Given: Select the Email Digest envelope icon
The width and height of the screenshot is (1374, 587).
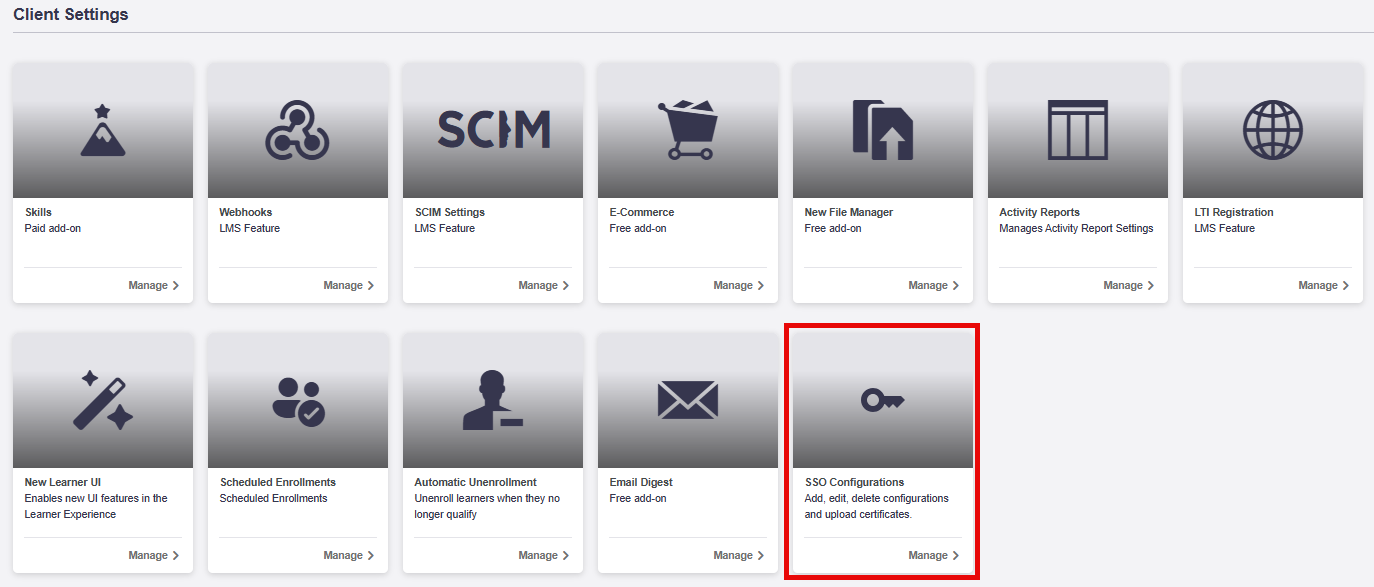Looking at the screenshot, I should pyautogui.click(x=688, y=400).
